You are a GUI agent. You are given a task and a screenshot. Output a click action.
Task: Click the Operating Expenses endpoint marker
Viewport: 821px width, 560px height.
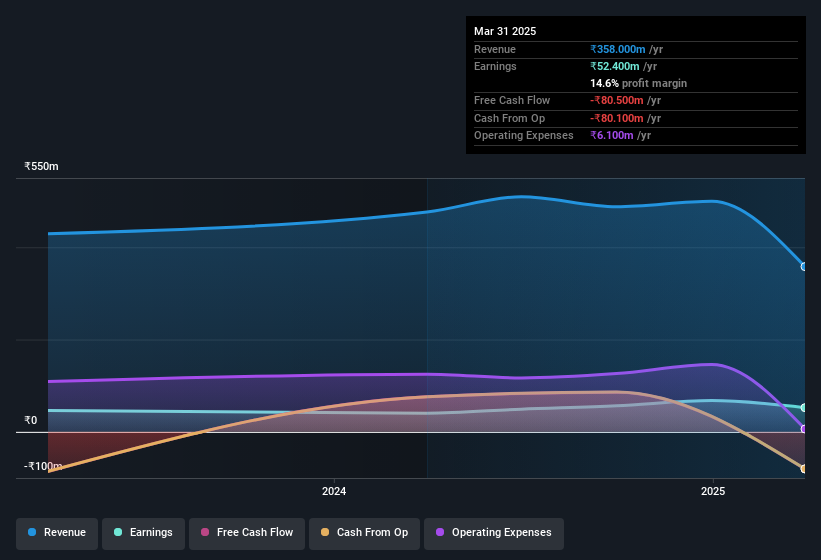(x=804, y=429)
